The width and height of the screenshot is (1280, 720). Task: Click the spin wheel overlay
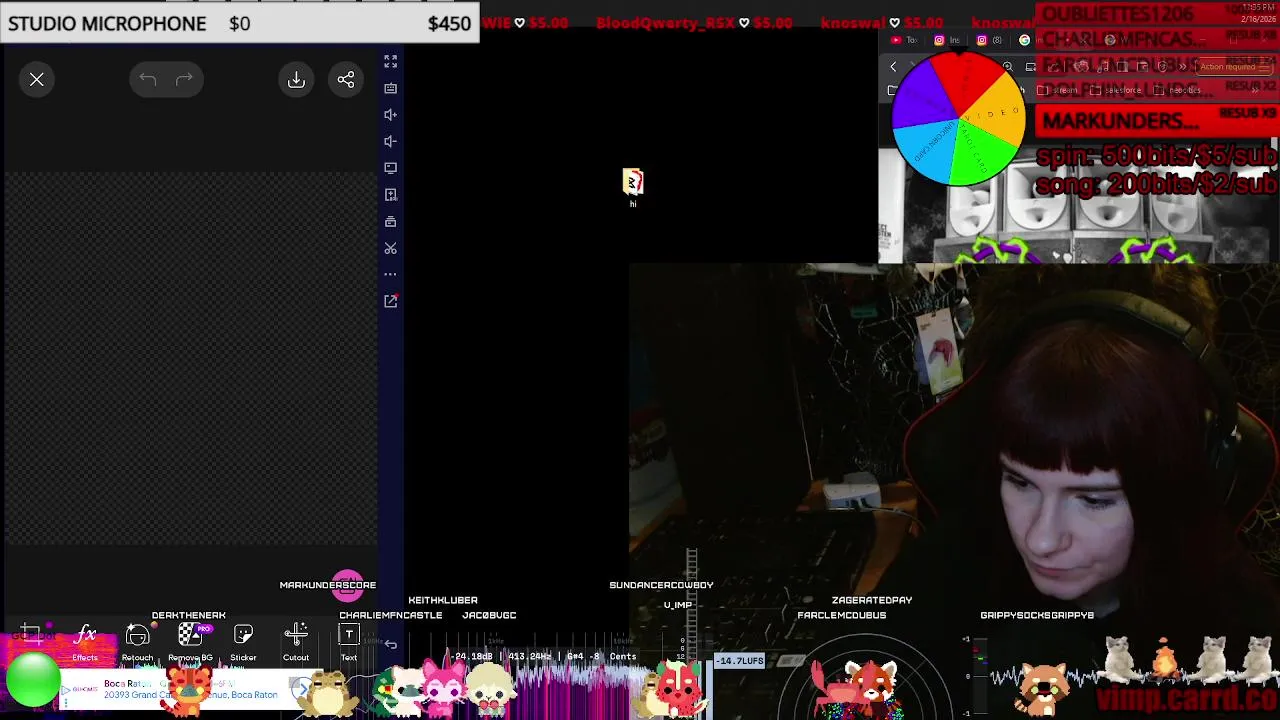[958, 118]
